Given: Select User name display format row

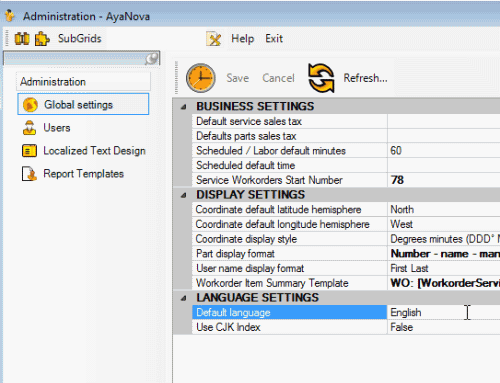Looking at the screenshot, I should coord(289,268).
